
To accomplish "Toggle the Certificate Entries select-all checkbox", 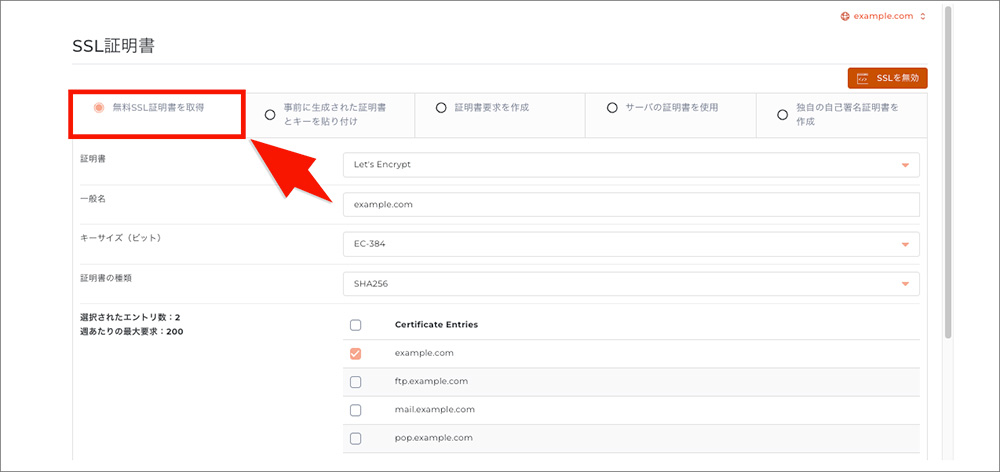I will point(356,325).
